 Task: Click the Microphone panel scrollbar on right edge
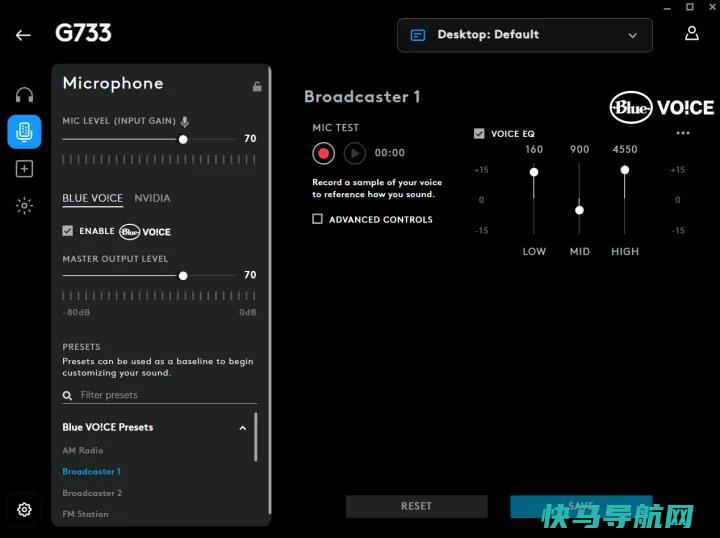(x=270, y=291)
